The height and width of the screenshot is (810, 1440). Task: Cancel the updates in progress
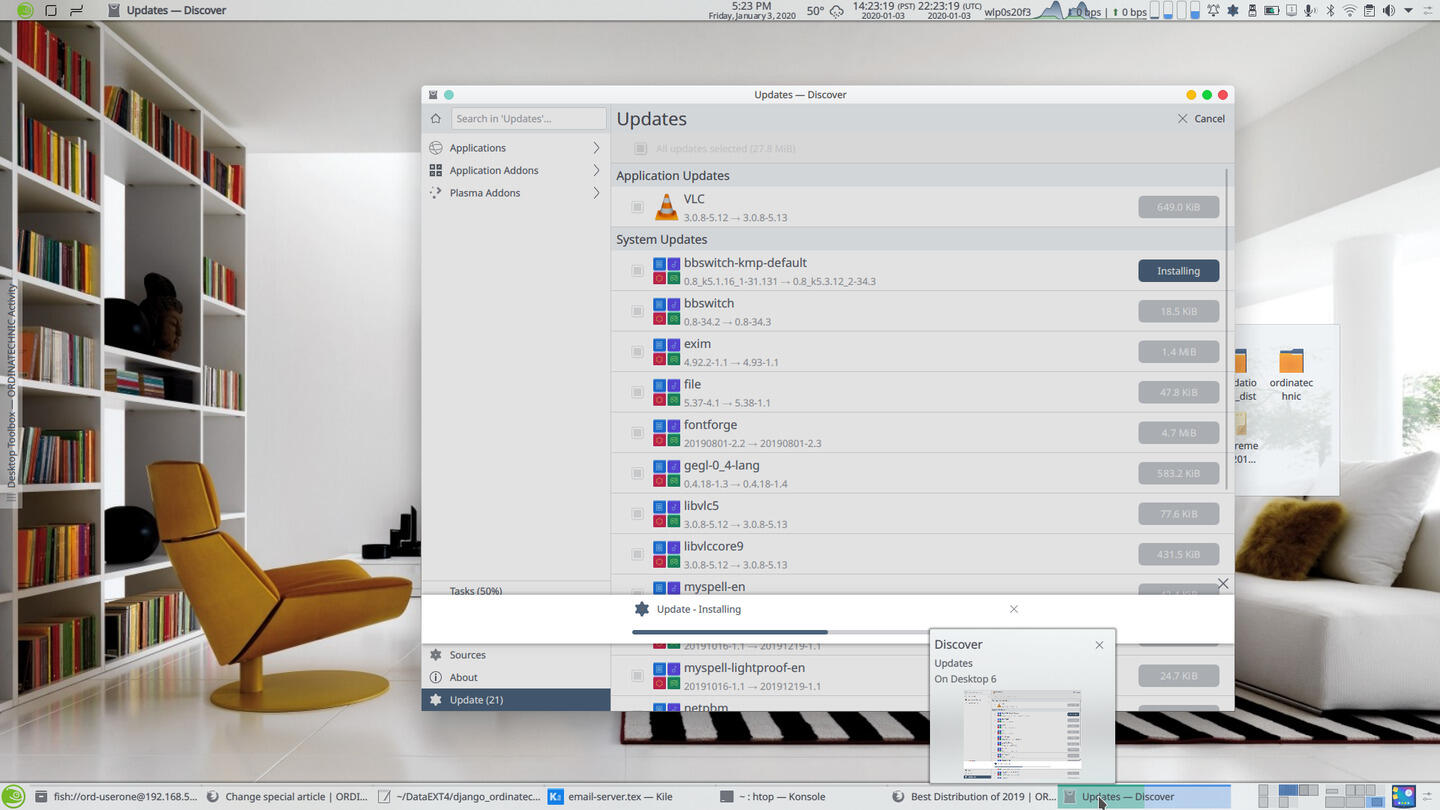pos(1201,118)
